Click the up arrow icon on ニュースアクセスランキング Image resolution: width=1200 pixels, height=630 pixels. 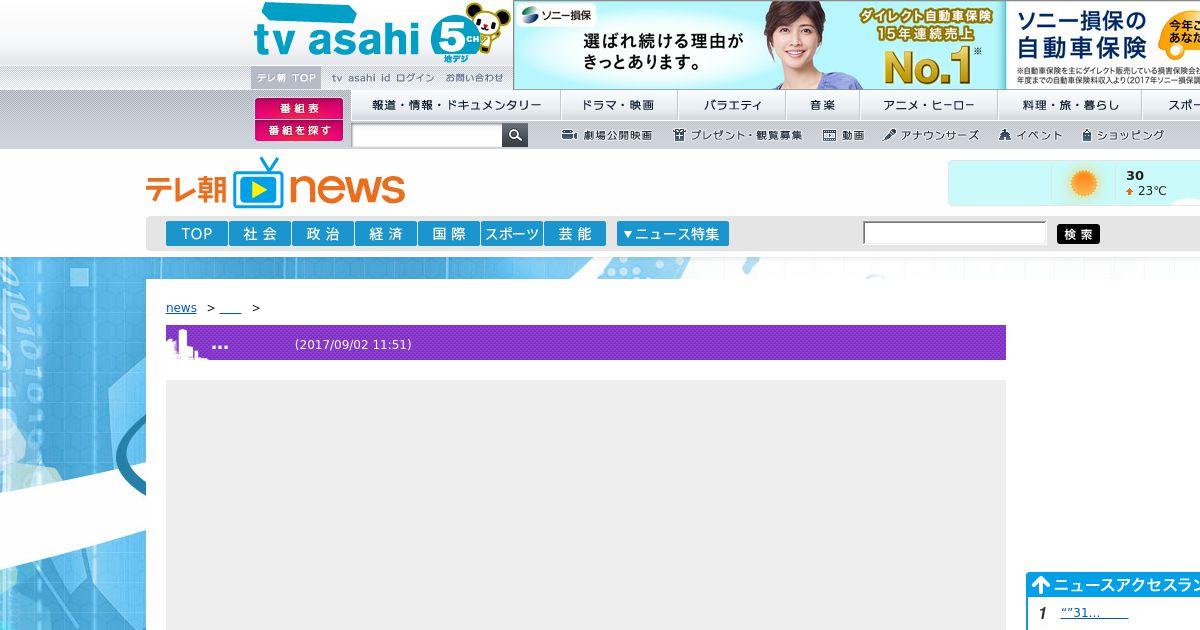pos(1041,586)
